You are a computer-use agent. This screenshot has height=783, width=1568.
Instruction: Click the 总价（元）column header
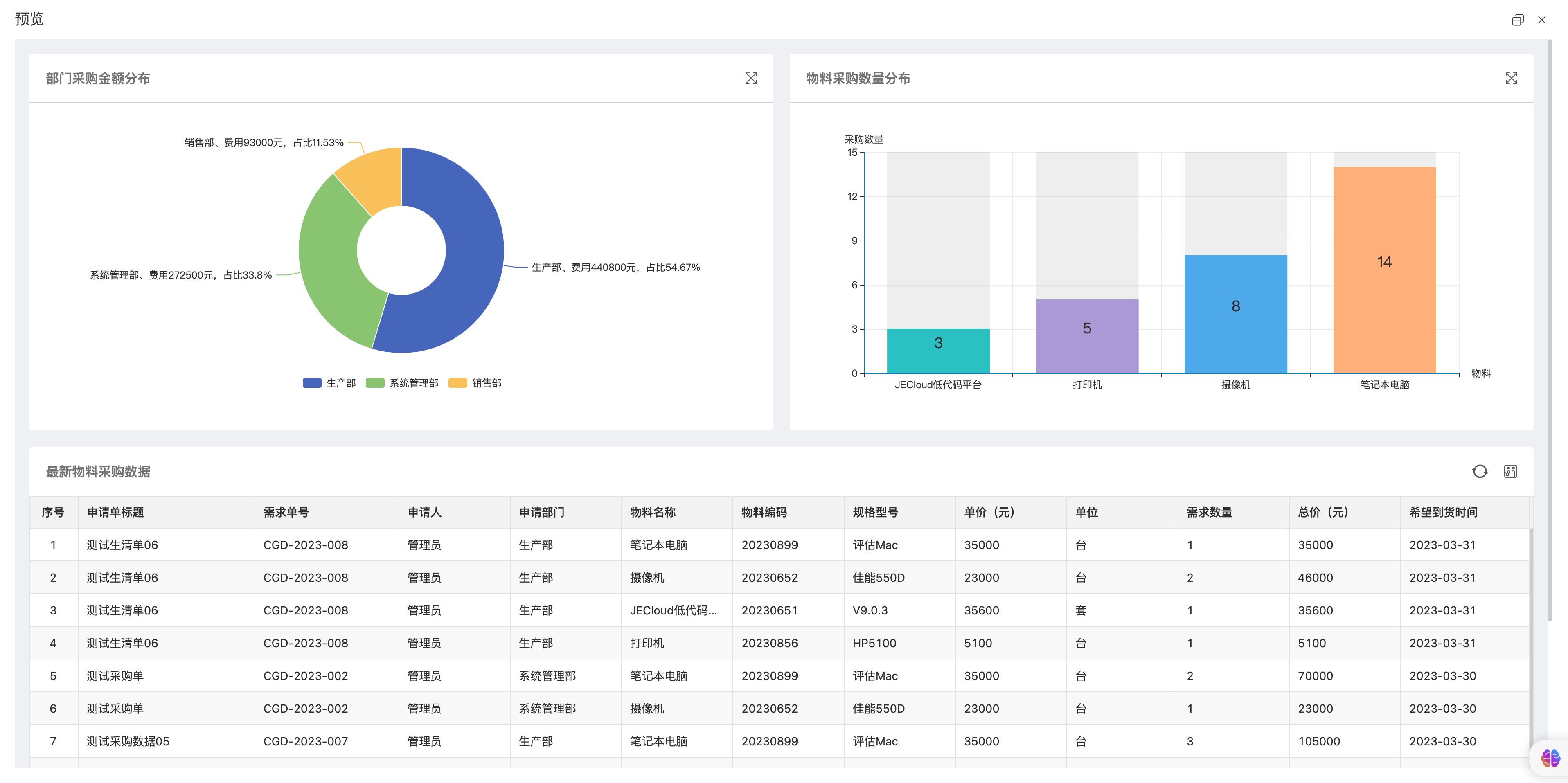1323,512
